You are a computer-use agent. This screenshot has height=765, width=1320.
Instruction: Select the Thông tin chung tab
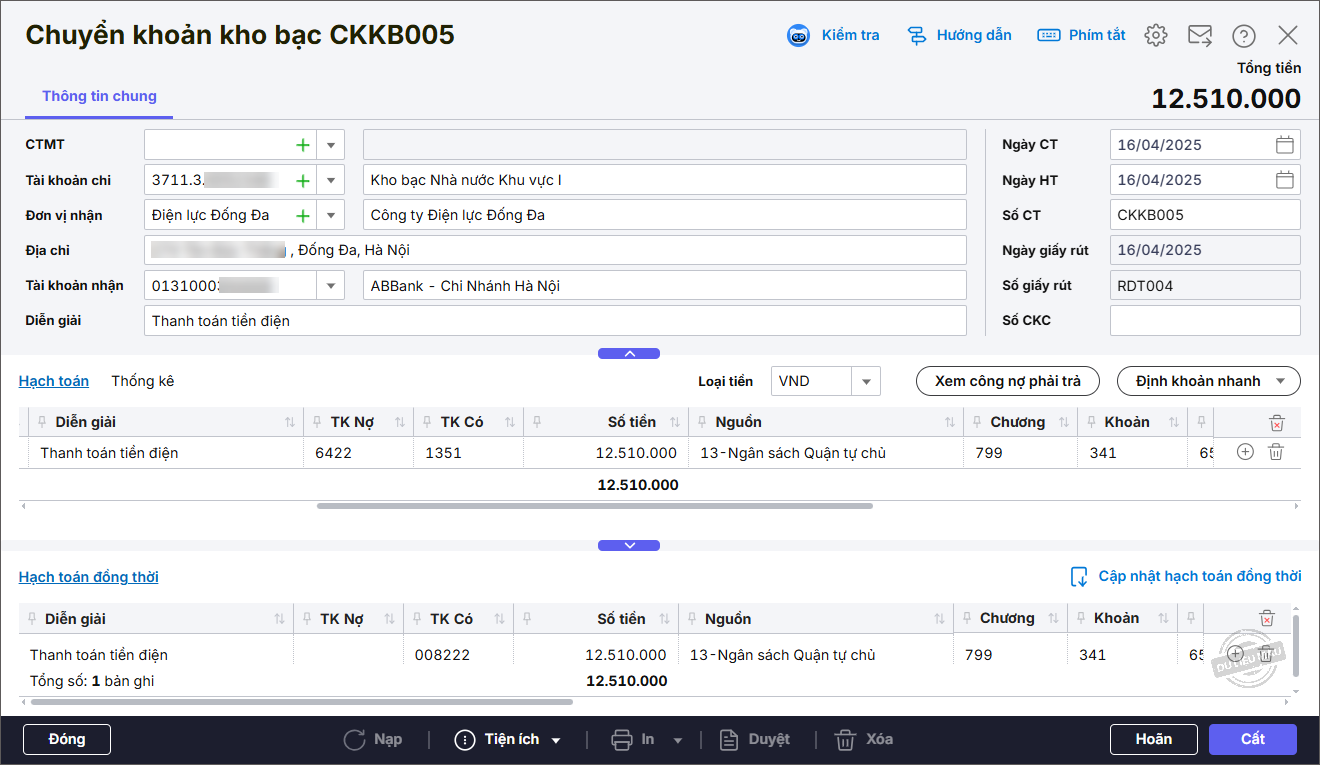99,97
